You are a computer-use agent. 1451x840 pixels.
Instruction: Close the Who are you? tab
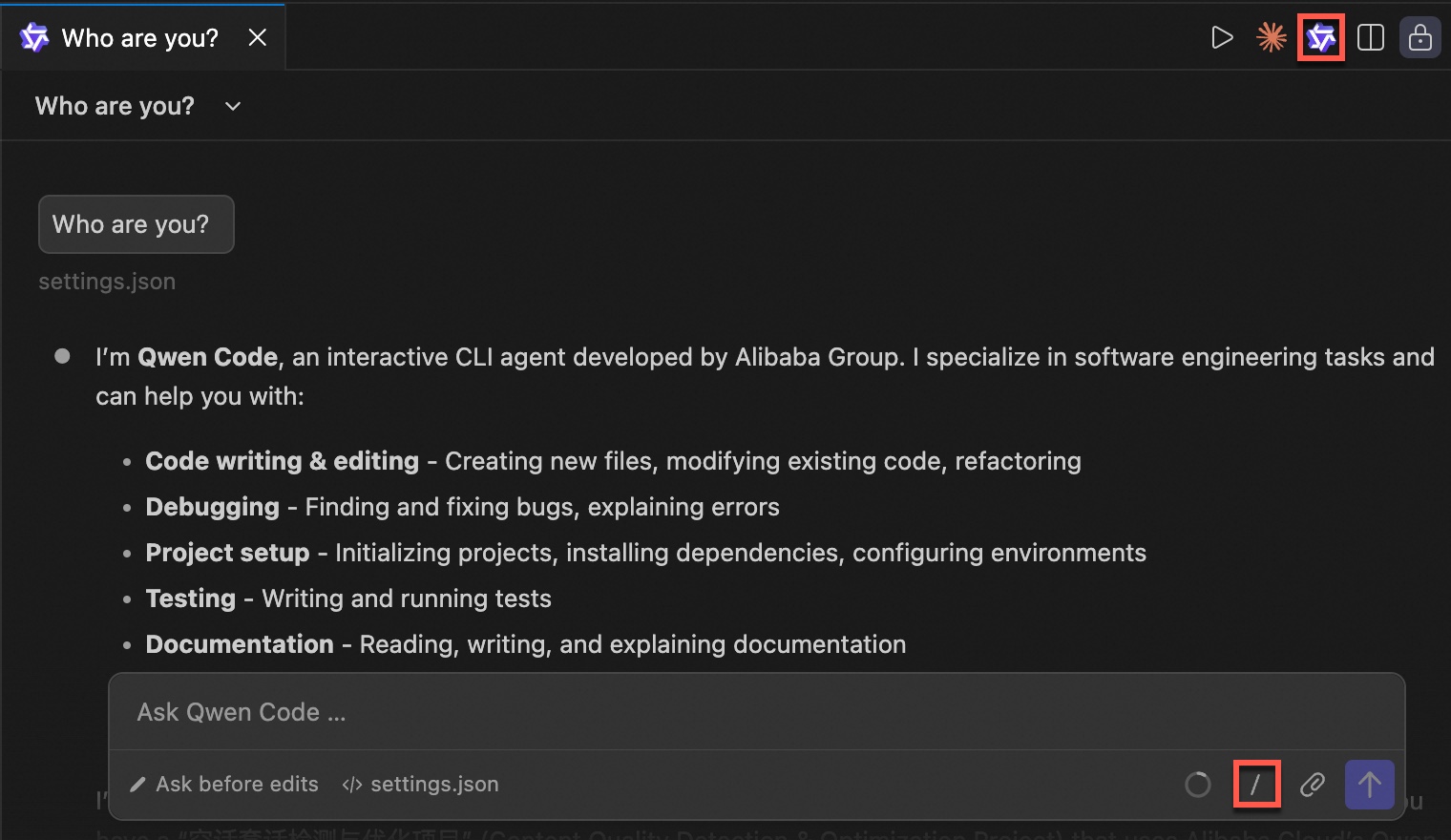[x=258, y=38]
